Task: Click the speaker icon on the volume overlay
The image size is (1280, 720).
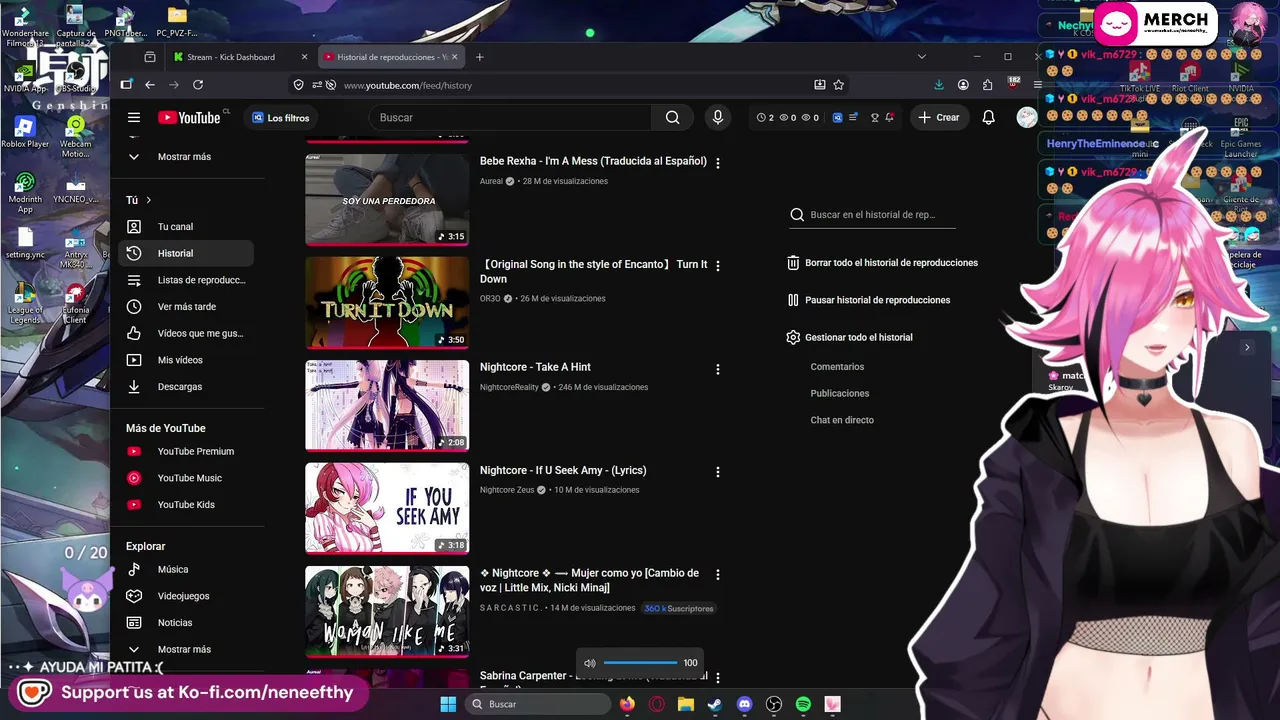Action: click(589, 663)
